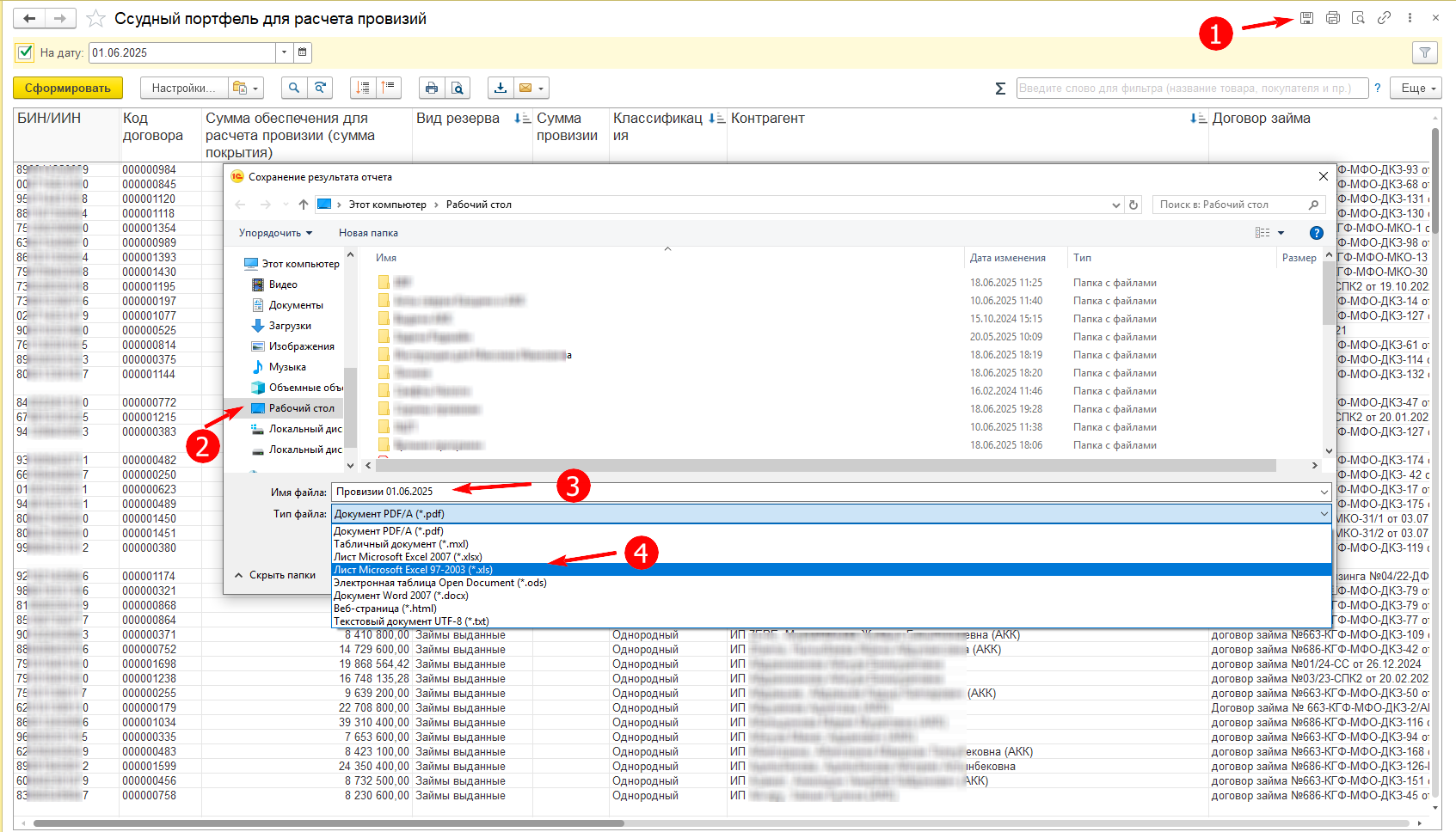Image resolution: width=1456 pixels, height=832 pixels.
Task: Open the report variants dropdown arrow
Action: click(x=255, y=88)
